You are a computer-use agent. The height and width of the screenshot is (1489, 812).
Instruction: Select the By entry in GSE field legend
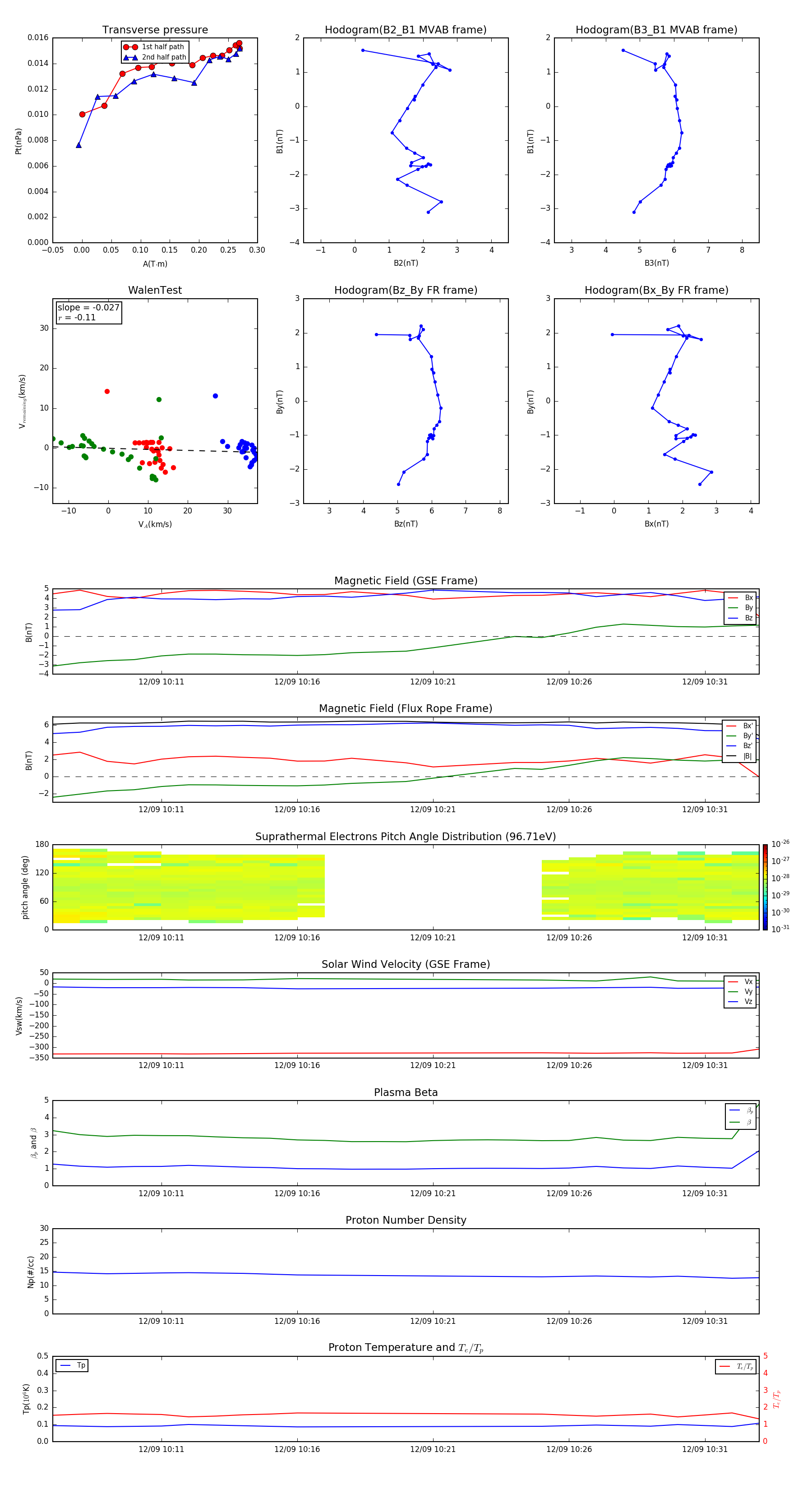pos(740,608)
